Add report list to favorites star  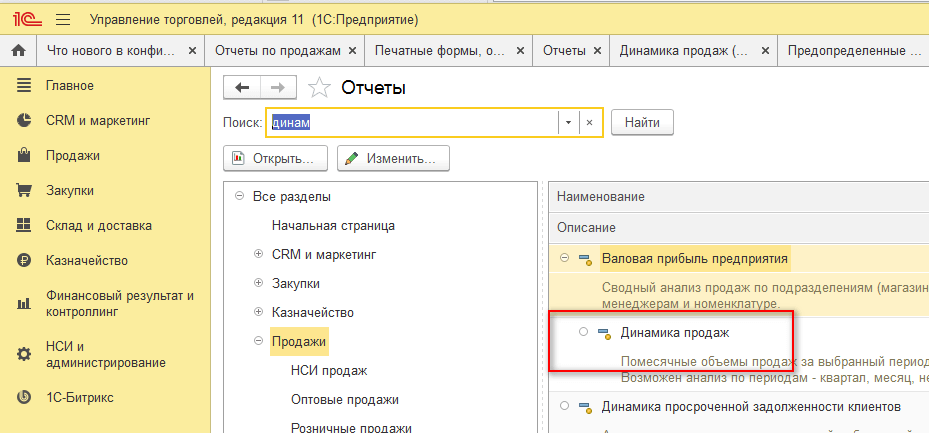tap(319, 88)
